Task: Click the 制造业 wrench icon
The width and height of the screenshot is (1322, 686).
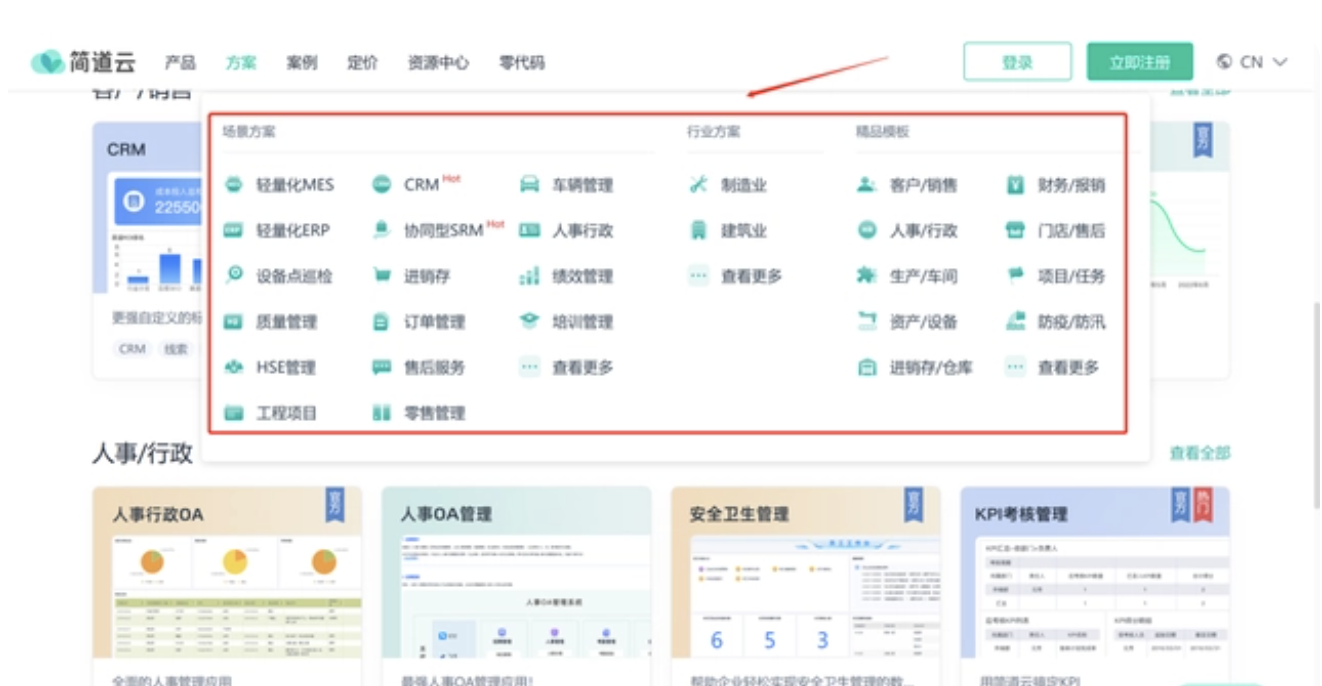Action: pyautogui.click(x=698, y=185)
